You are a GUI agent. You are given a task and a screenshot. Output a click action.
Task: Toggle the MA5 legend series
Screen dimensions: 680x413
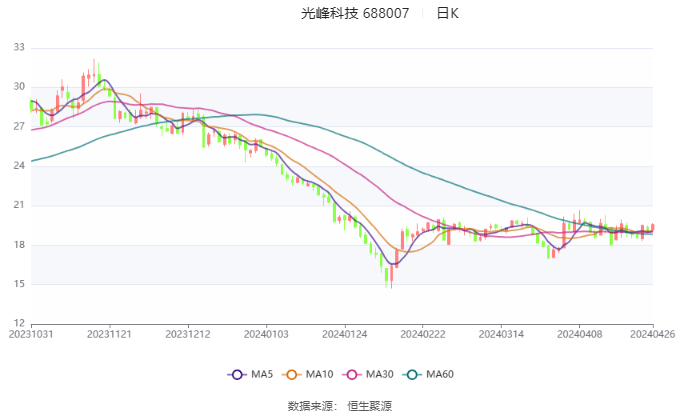(250, 374)
